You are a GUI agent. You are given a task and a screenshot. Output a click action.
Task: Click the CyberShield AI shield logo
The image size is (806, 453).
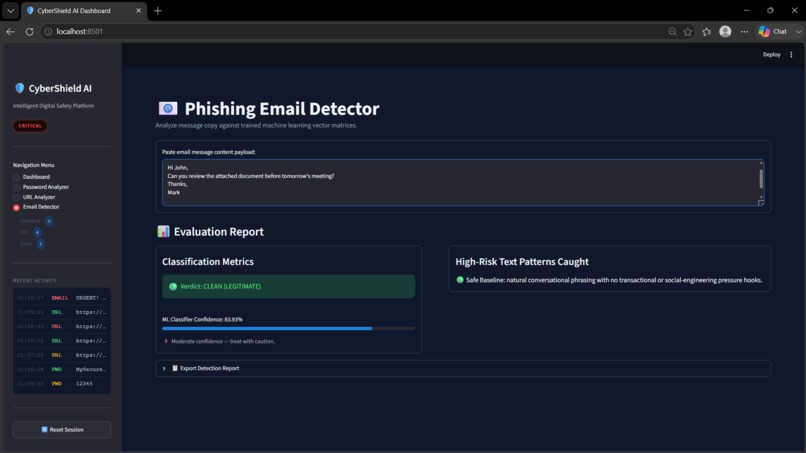20,88
